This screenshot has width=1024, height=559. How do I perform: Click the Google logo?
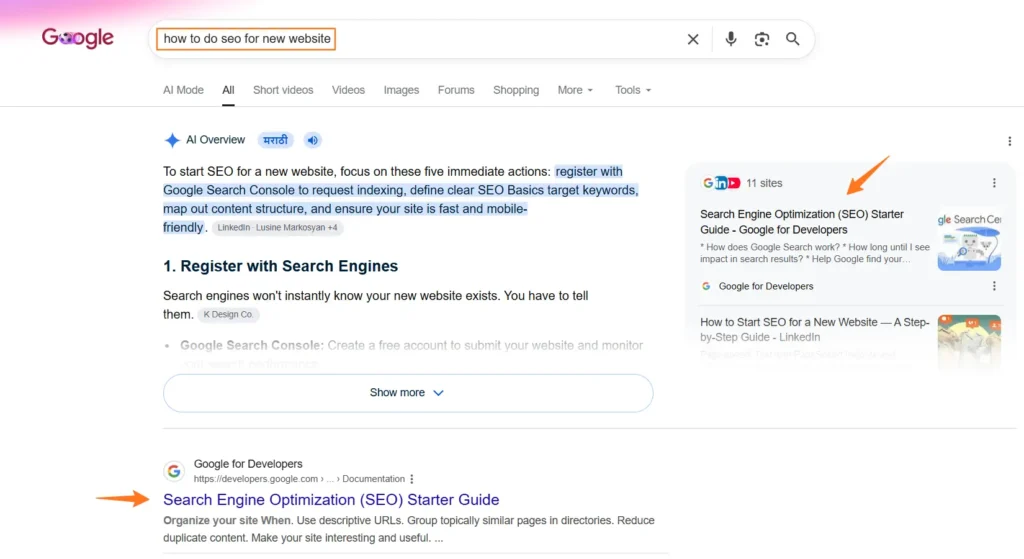(78, 38)
